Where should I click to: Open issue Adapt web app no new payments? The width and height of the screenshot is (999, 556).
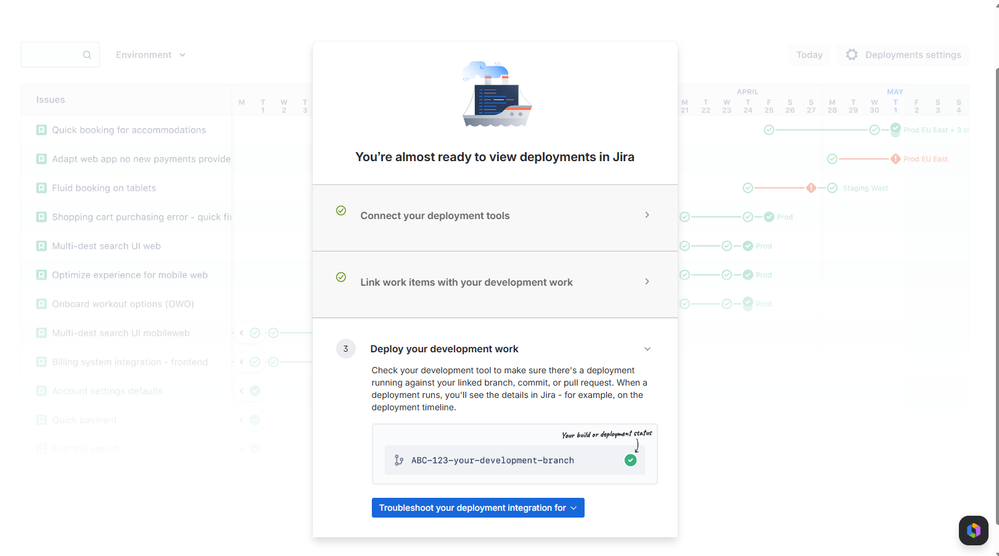(141, 159)
